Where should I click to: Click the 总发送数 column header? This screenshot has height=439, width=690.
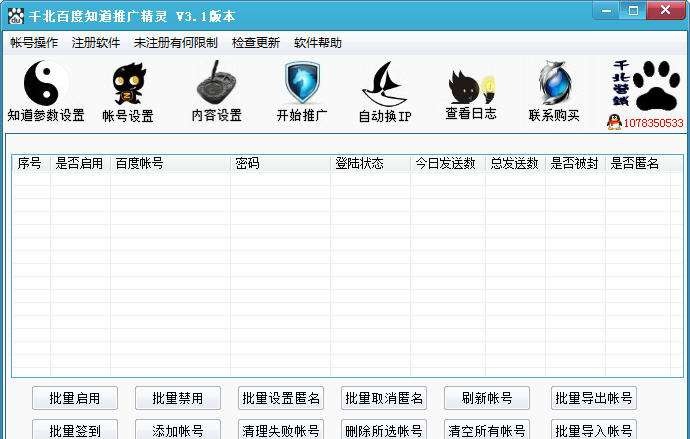point(515,164)
